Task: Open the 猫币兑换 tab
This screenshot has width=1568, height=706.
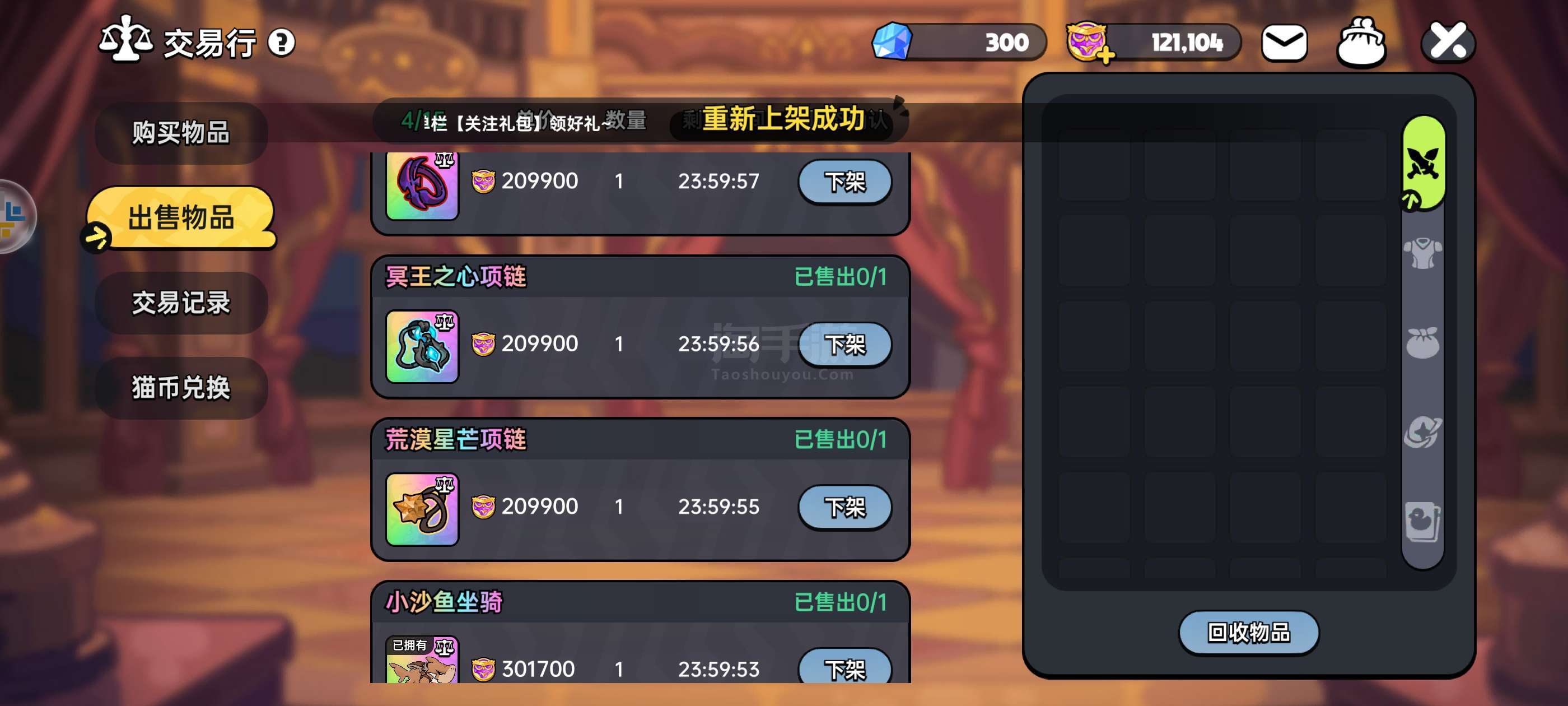Action: (x=181, y=387)
